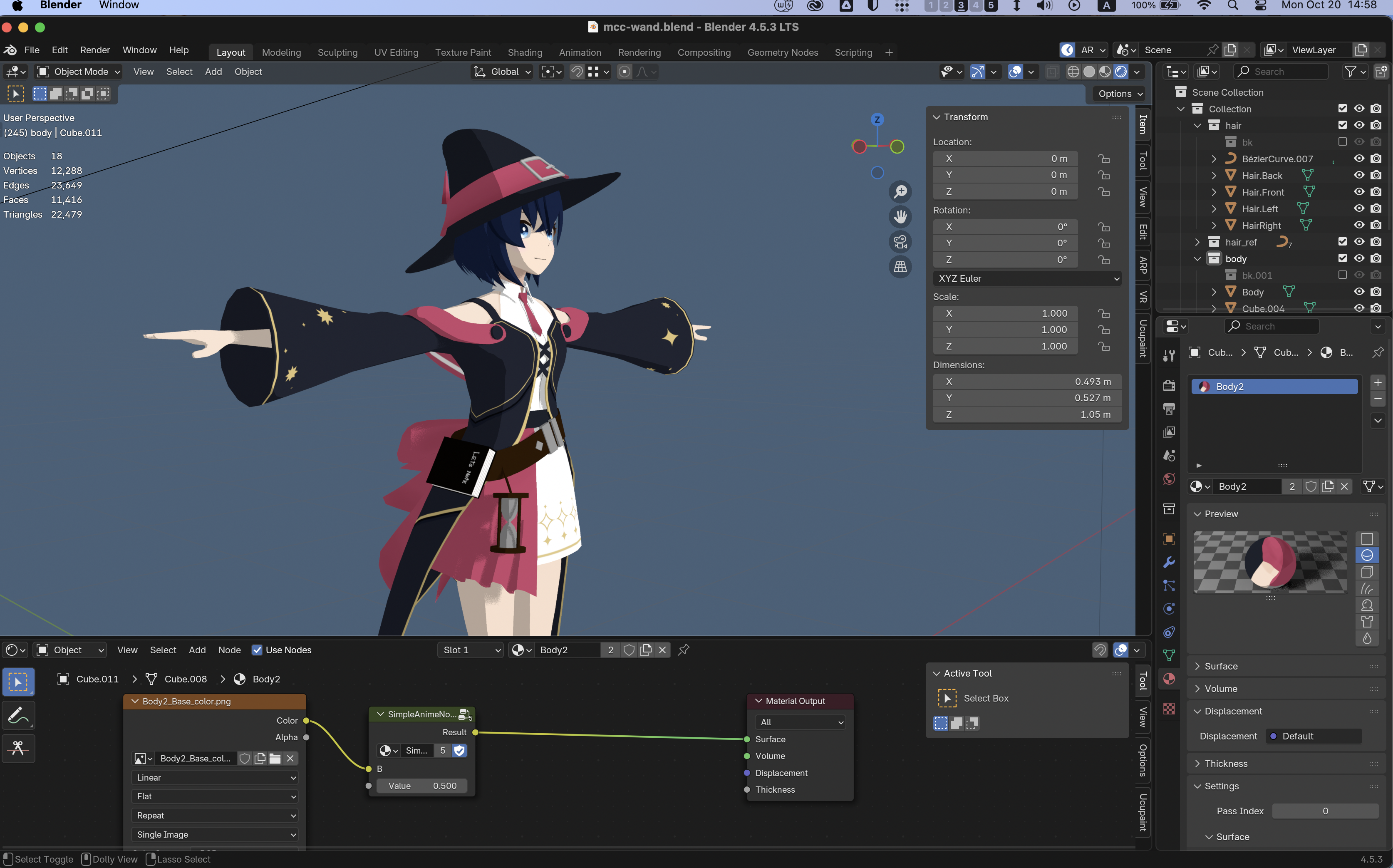1393x868 pixels.
Task: Open the viewport Options button
Action: coord(1120,94)
